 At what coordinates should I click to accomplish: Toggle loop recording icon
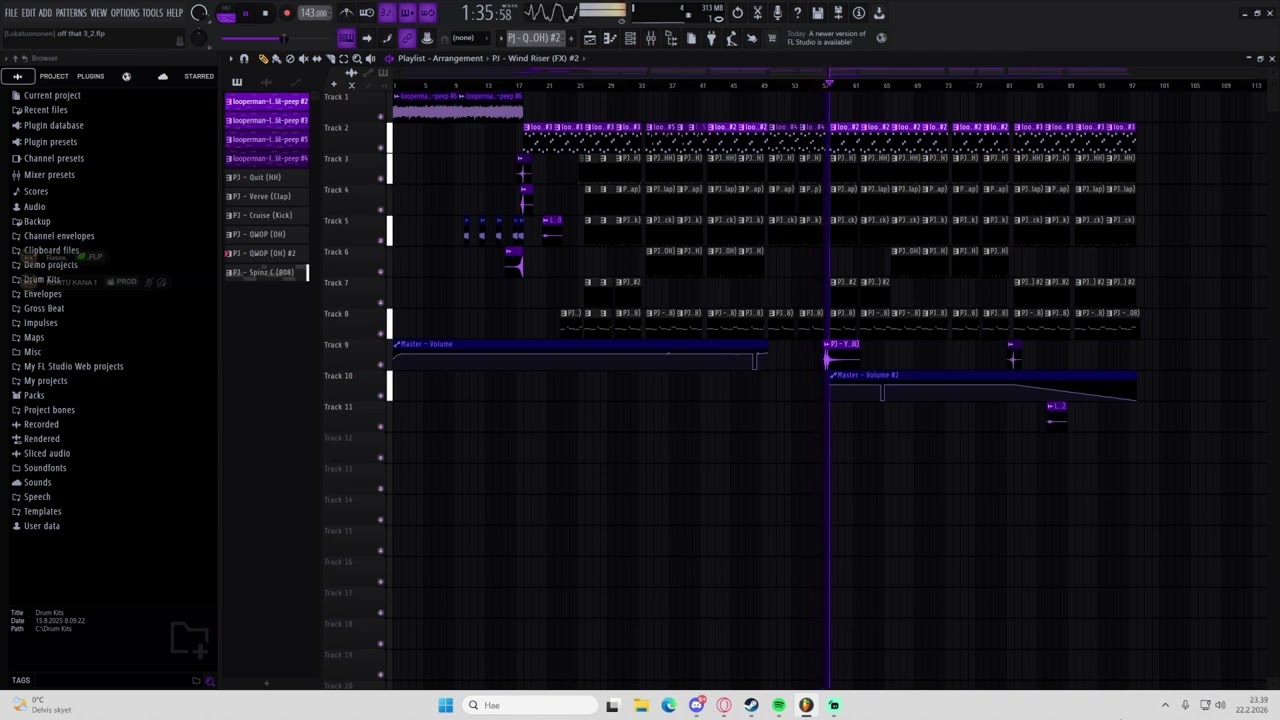tap(428, 13)
